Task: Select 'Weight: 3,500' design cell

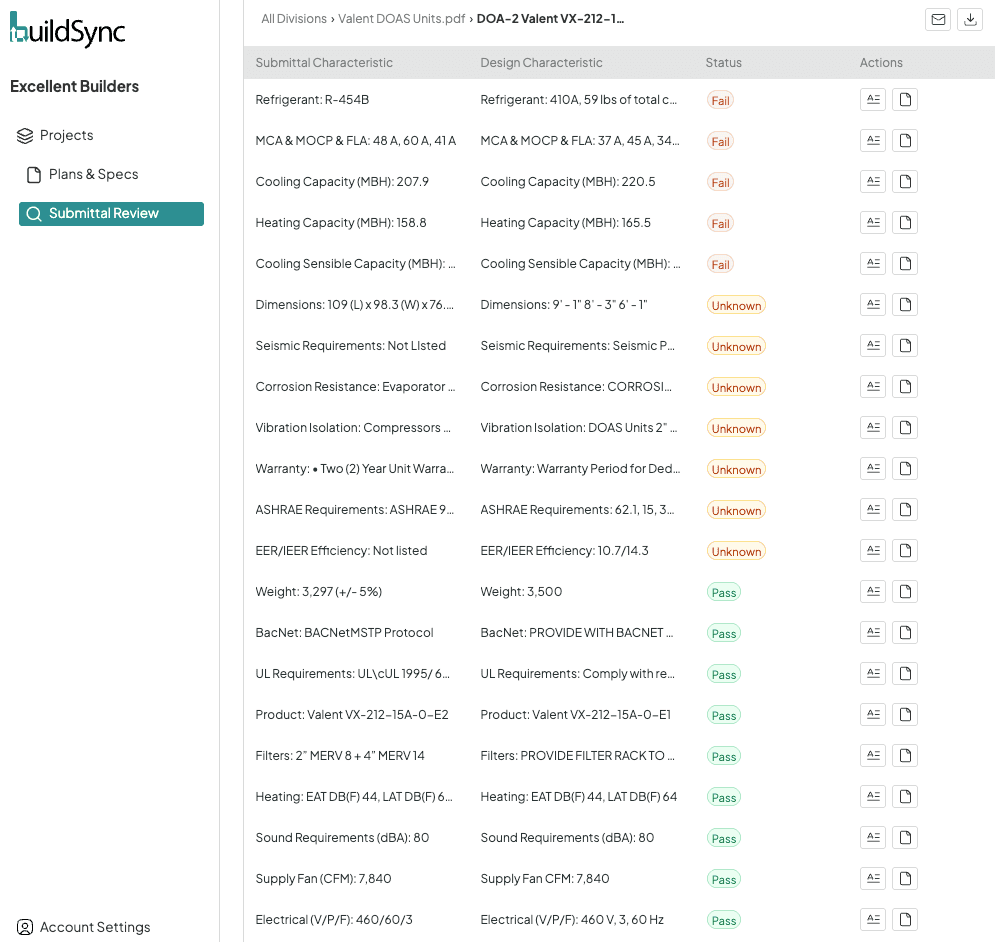Action: pyautogui.click(x=521, y=592)
